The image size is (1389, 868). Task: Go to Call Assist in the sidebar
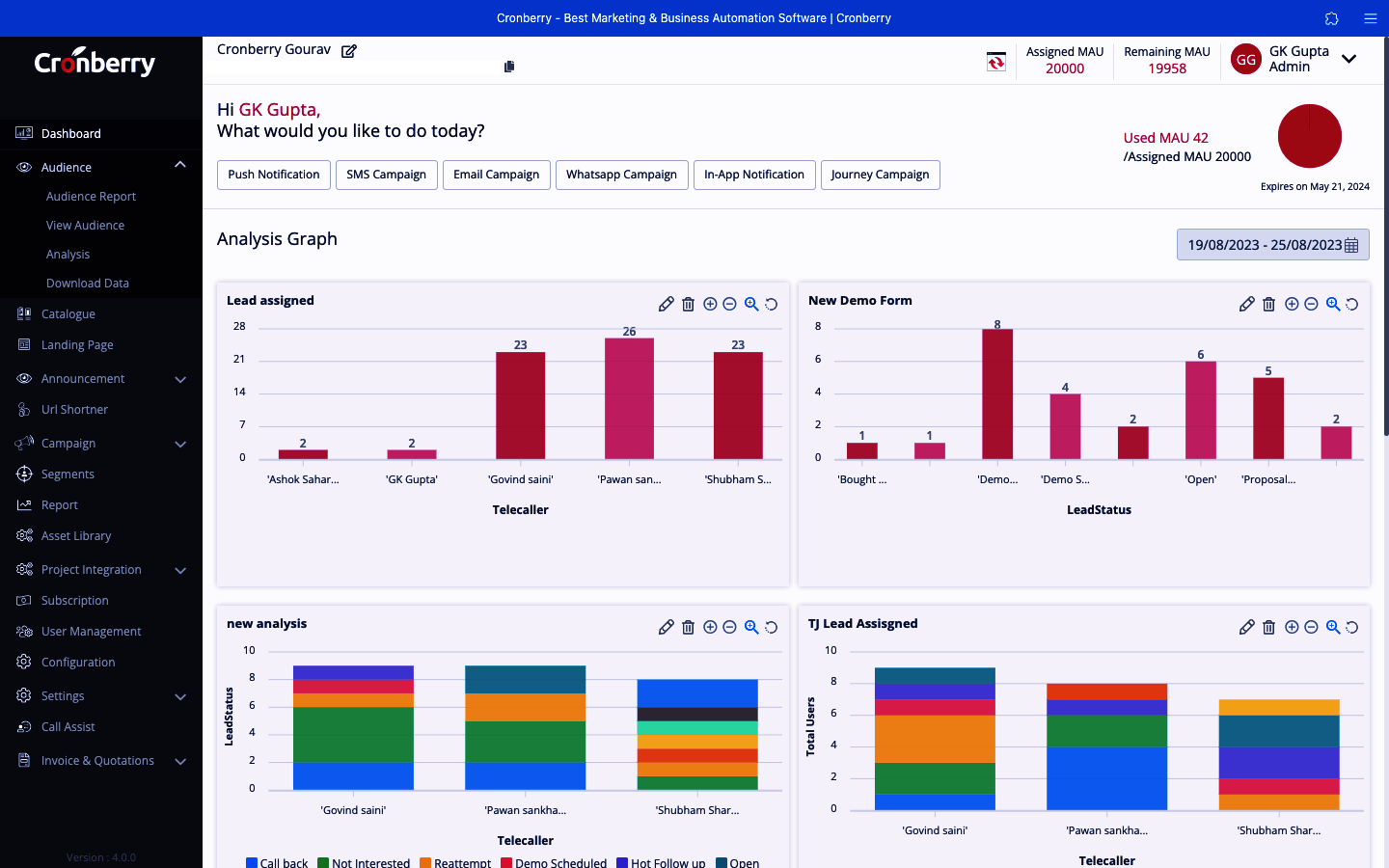(68, 727)
